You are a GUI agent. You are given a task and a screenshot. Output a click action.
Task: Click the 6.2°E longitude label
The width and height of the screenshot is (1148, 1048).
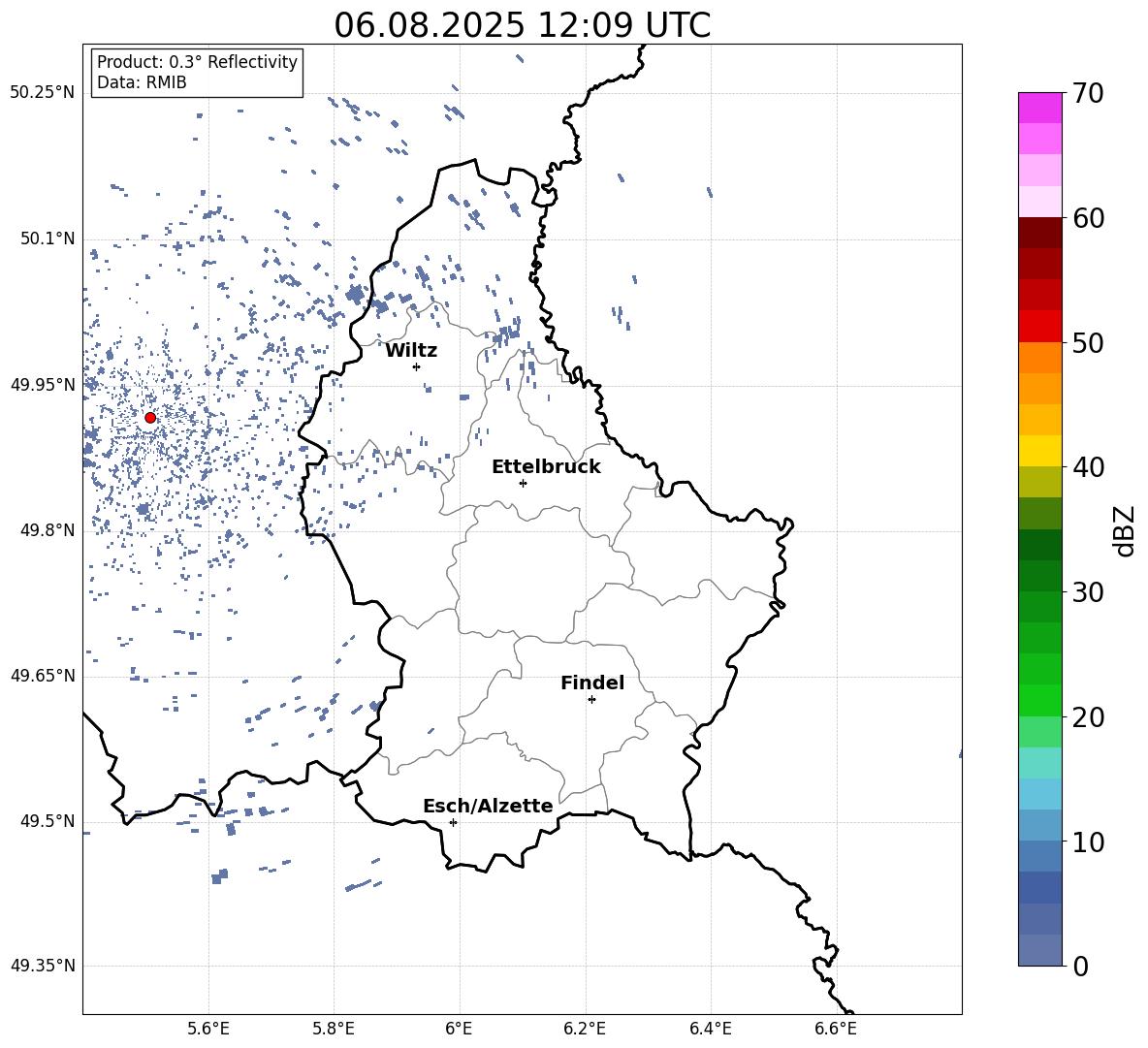(x=585, y=1029)
